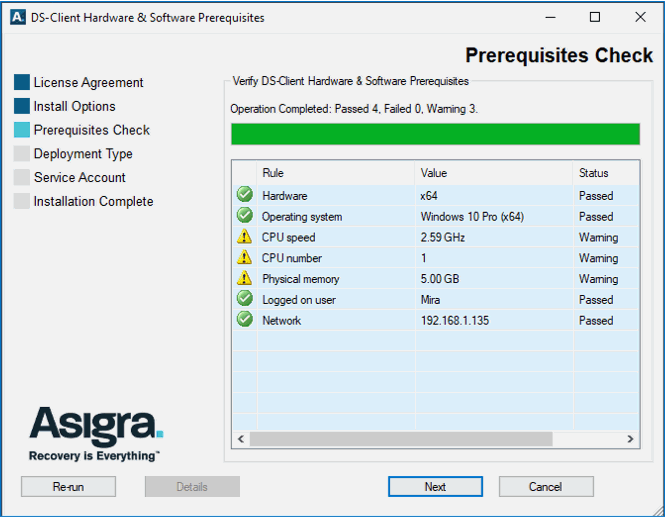Click the warning icon beside CPU number
665x517 pixels.
(244, 257)
